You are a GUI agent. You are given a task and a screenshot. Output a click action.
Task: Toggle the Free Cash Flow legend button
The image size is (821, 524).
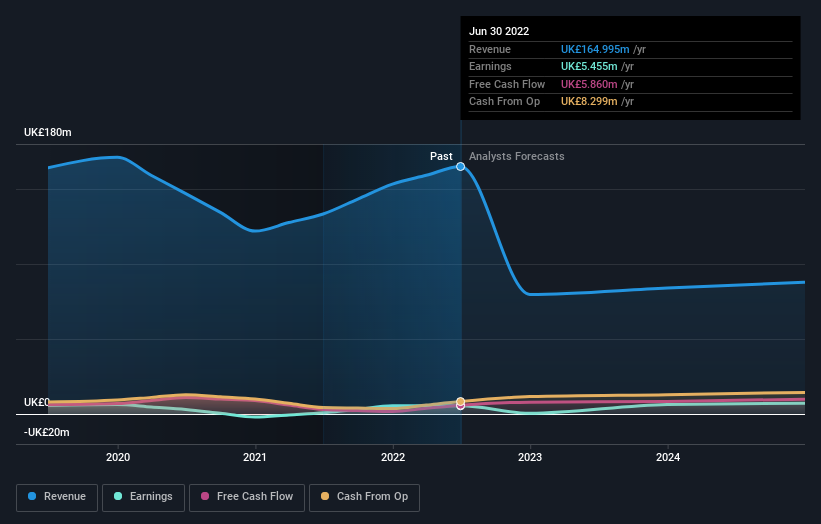coord(247,497)
